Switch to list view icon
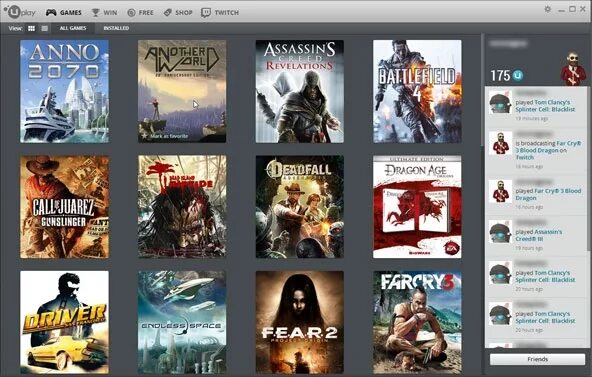The height and width of the screenshot is (377, 592). click(45, 28)
